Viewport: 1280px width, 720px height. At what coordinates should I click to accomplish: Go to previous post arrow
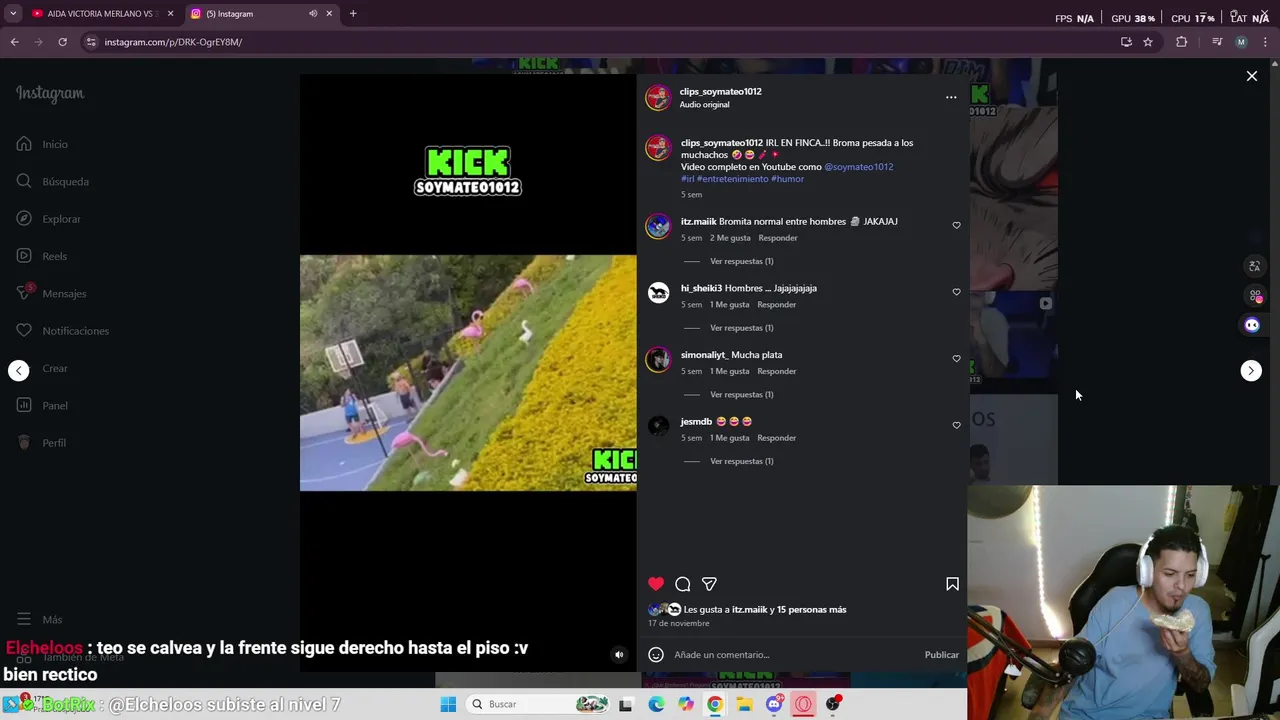point(19,371)
